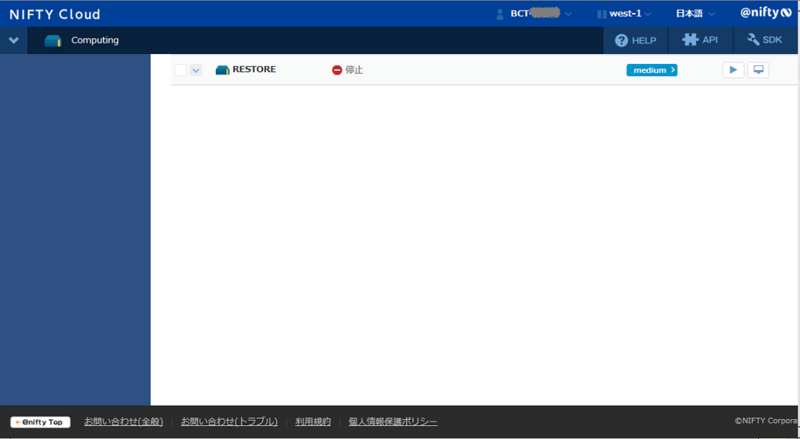800x439 pixels.
Task: Open お問い合わせ(全般) link
Action: tap(123, 422)
